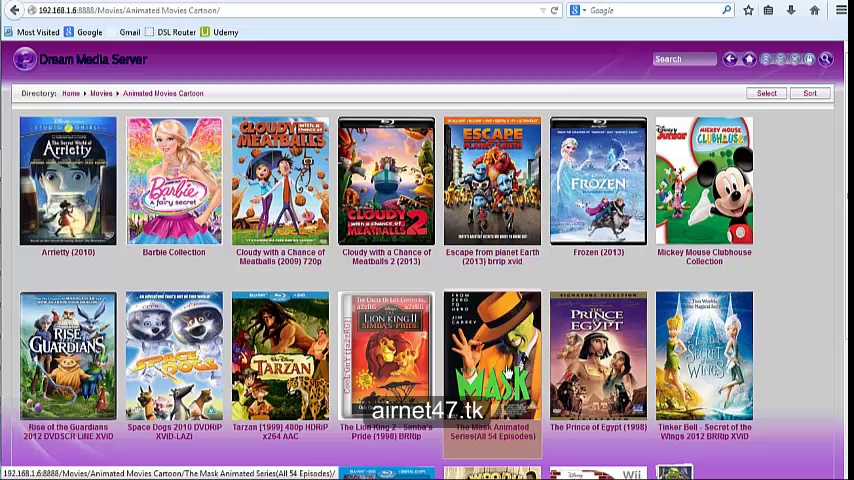Screen dimensions: 854x480
Task: Click the padlock round icon
Action: point(810,59)
